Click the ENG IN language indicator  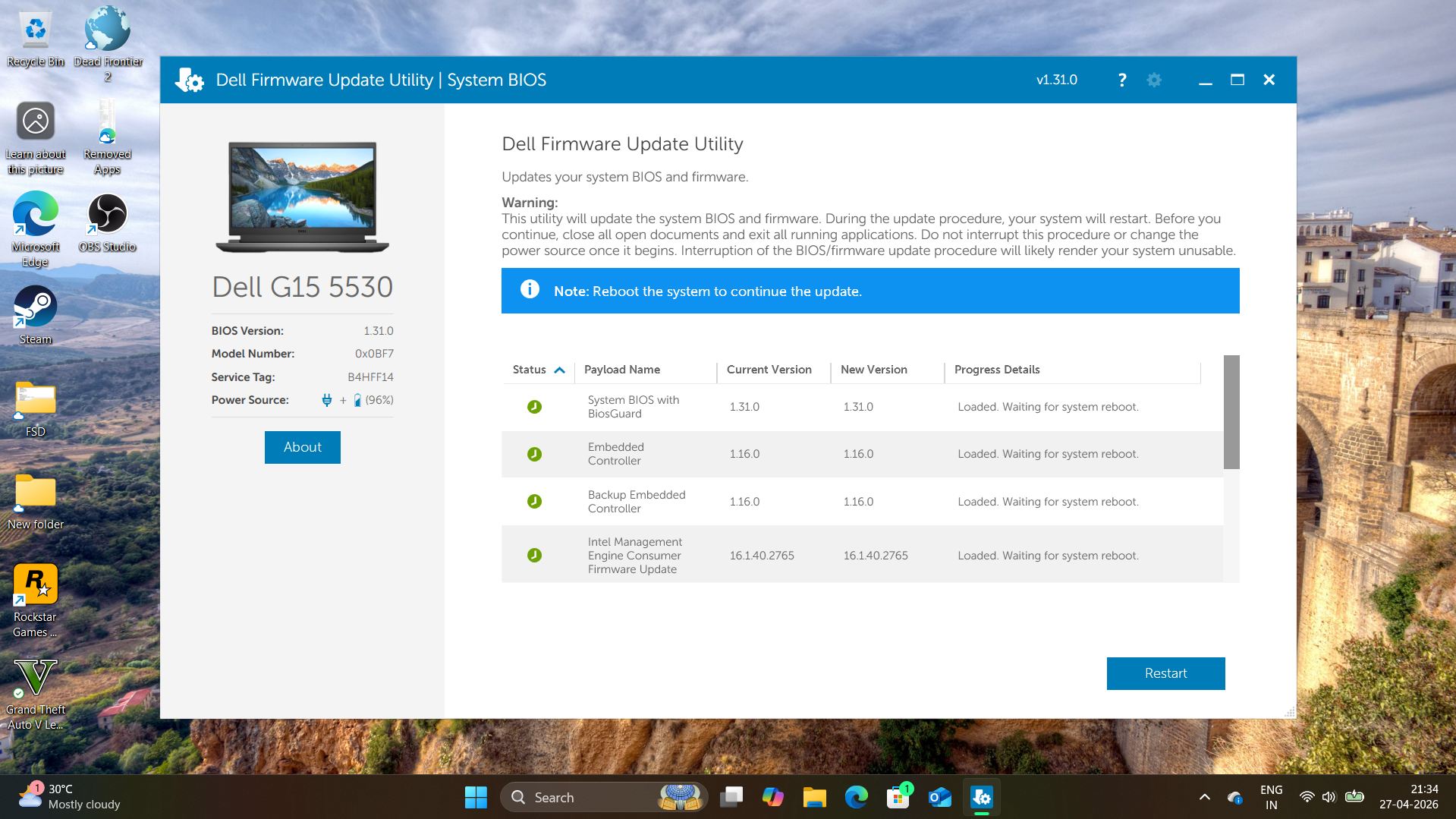(1271, 797)
